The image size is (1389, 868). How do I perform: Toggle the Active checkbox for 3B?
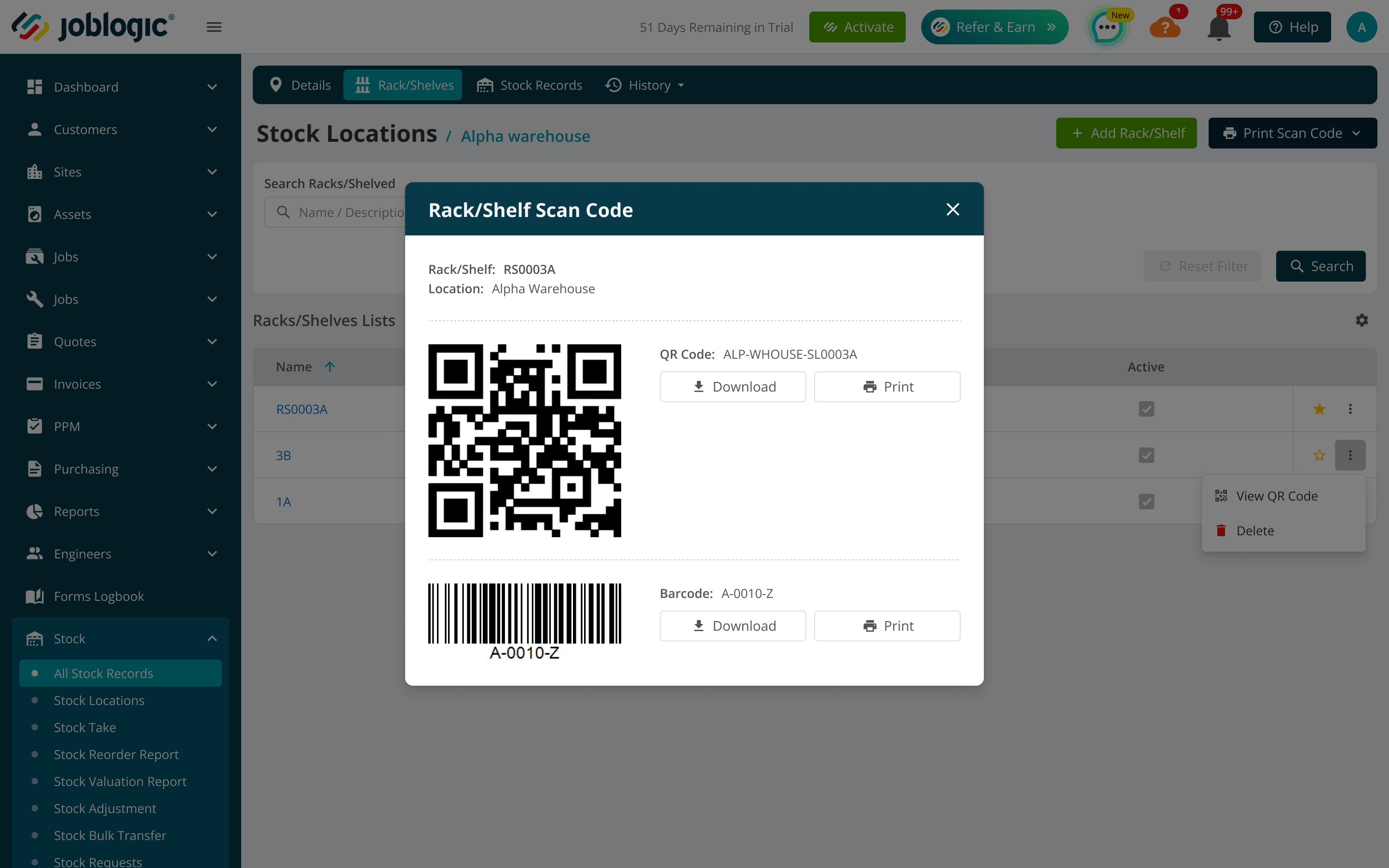point(1146,455)
